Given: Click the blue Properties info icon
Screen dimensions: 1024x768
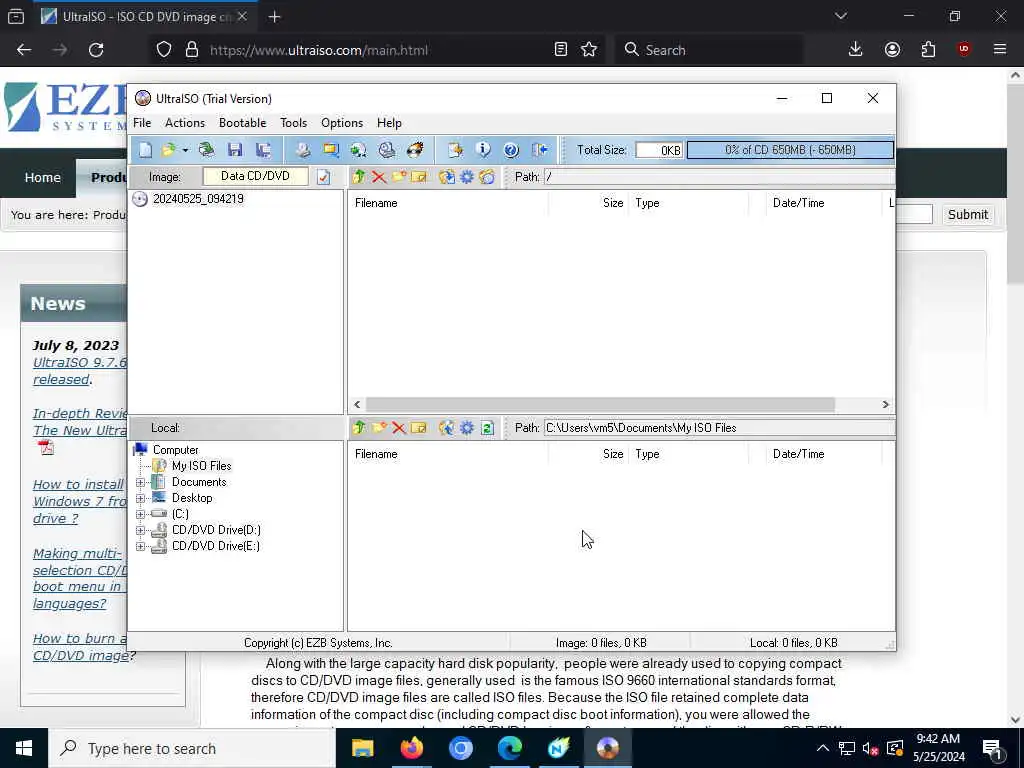Looking at the screenshot, I should pos(483,150).
